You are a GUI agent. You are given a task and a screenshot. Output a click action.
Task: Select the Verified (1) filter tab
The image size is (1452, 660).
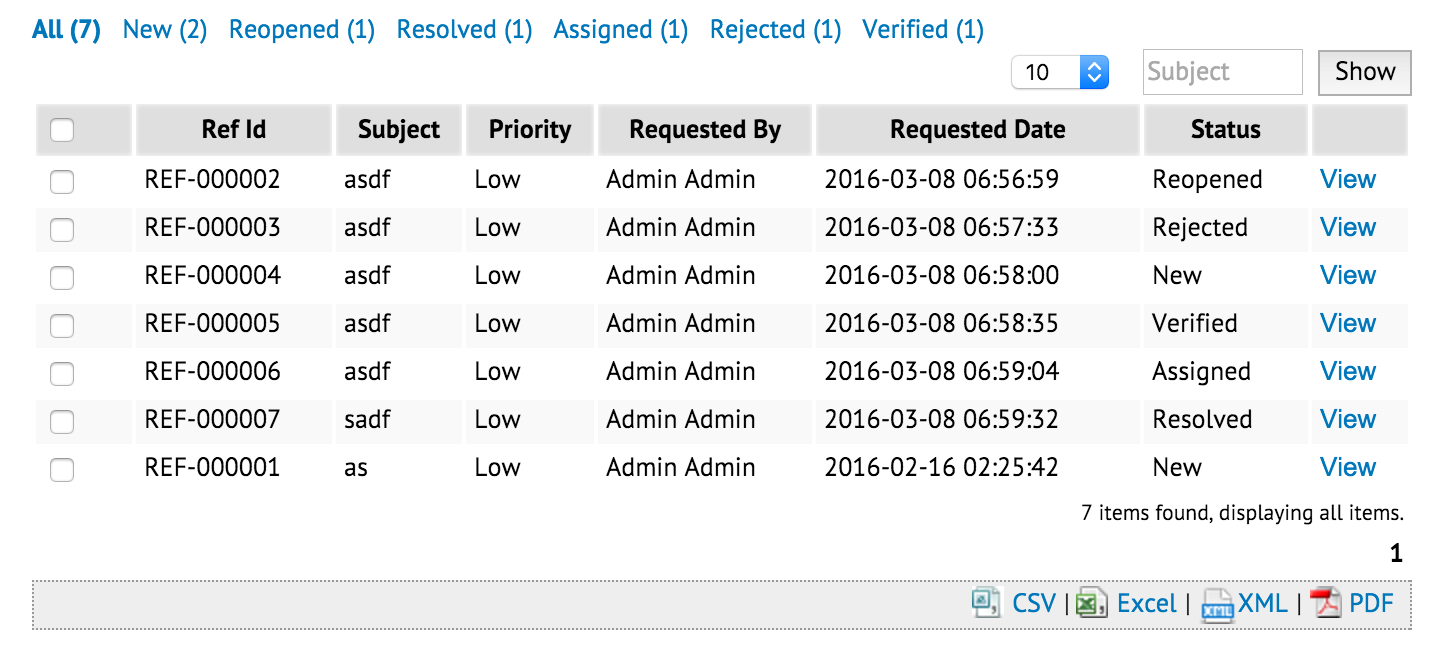(922, 30)
